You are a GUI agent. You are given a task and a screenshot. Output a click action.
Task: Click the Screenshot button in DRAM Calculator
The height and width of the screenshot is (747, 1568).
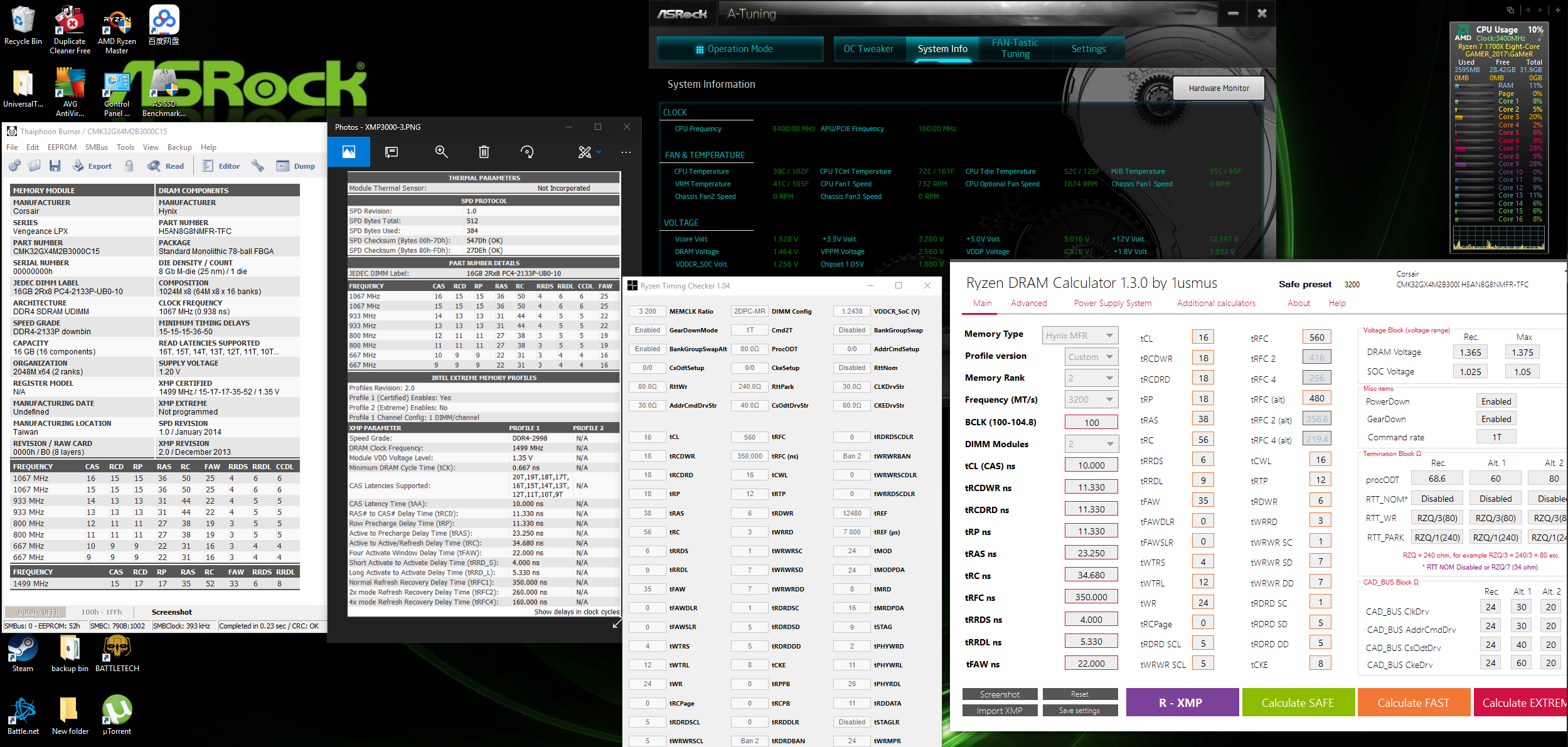pos(1000,694)
